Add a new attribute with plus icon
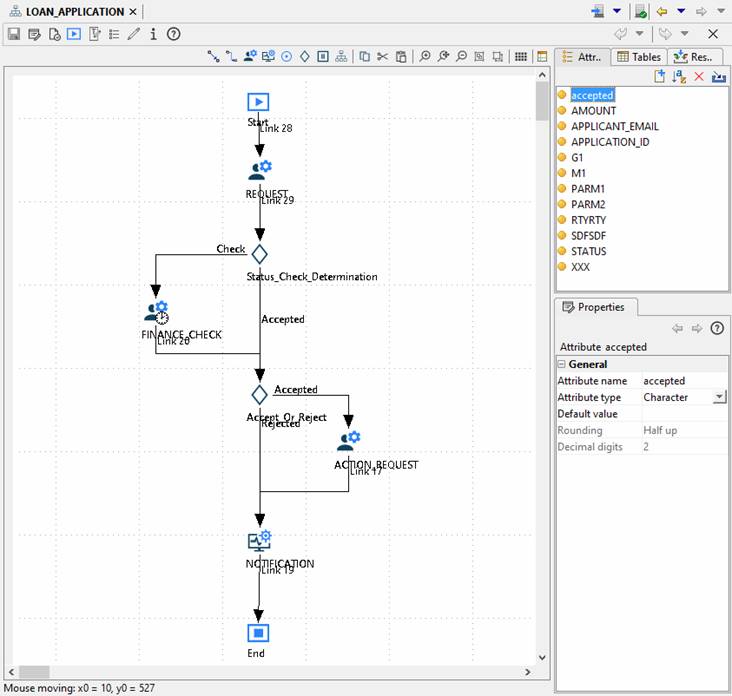The image size is (732, 696). click(x=660, y=77)
